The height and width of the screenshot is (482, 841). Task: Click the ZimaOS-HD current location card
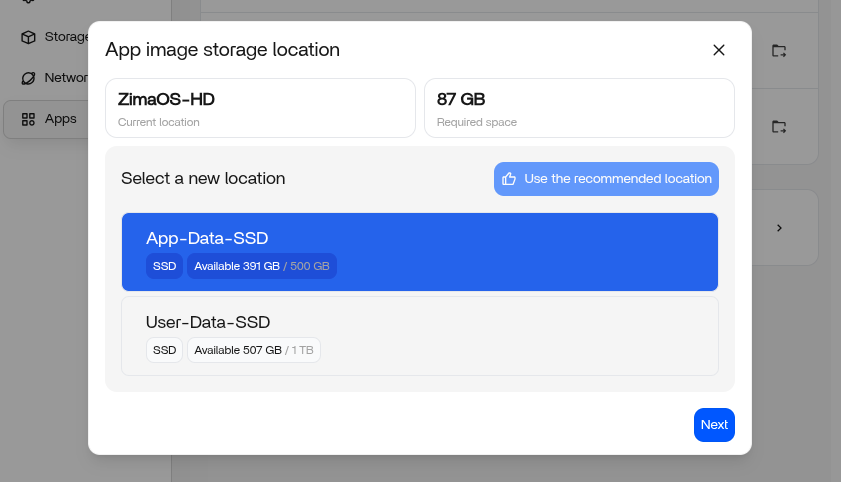click(x=260, y=108)
